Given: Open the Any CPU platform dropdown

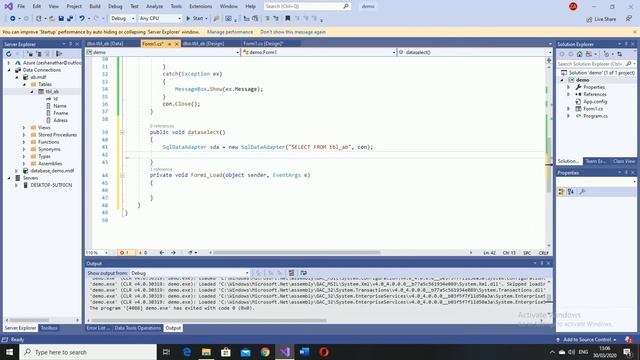Looking at the screenshot, I should 160,18.
